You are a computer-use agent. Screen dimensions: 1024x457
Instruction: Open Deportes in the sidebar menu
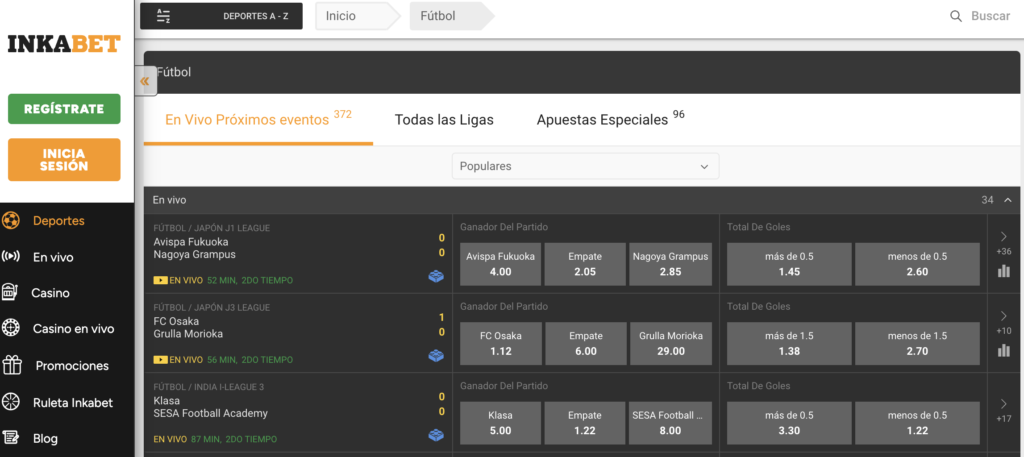pyautogui.click(x=59, y=221)
